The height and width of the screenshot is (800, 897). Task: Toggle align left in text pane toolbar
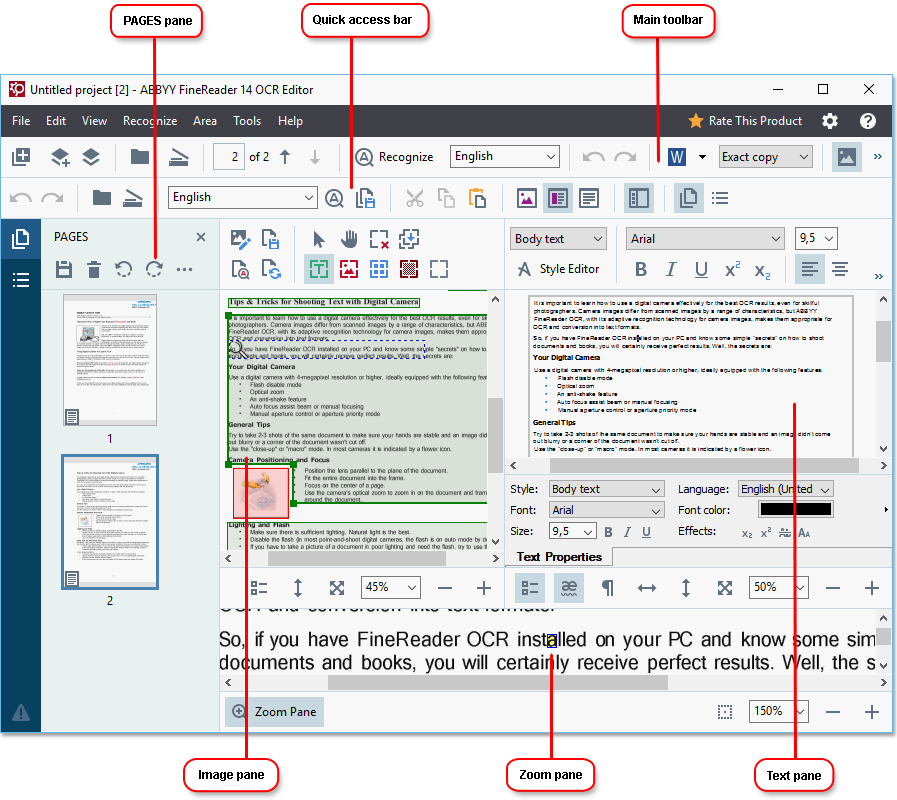[x=809, y=269]
